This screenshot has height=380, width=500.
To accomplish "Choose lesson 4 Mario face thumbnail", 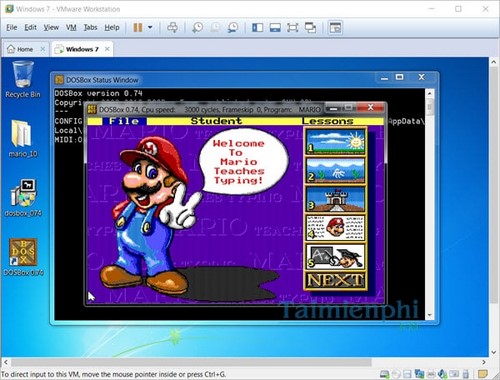I will pyautogui.click(x=335, y=228).
